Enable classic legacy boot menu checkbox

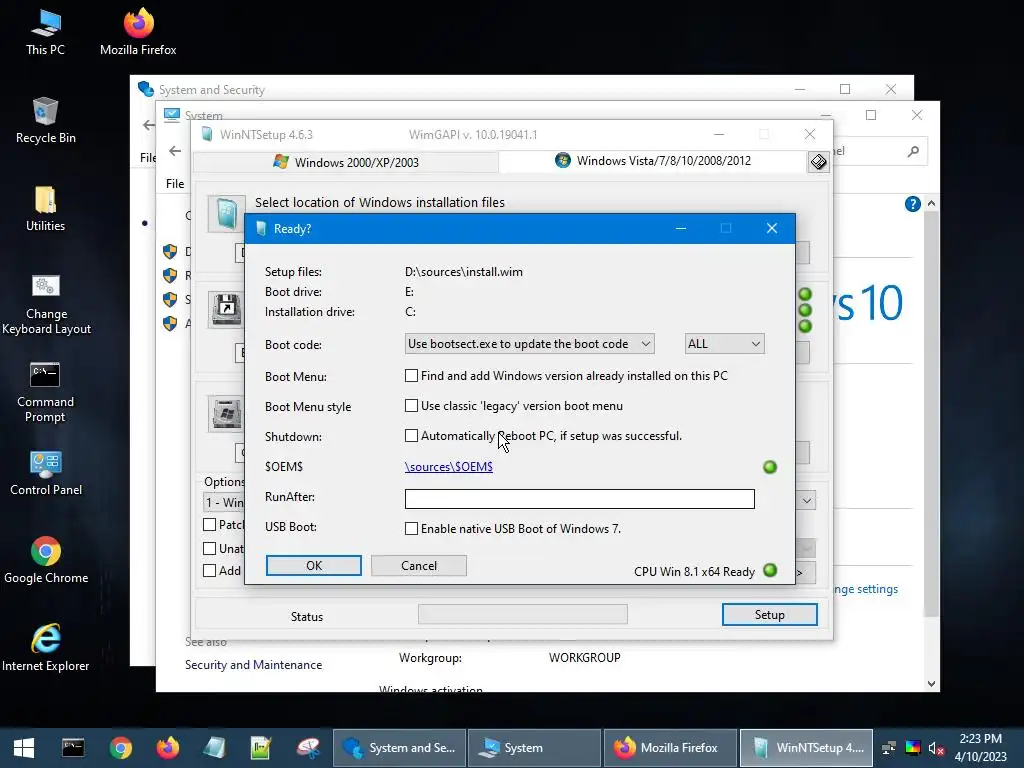411,406
